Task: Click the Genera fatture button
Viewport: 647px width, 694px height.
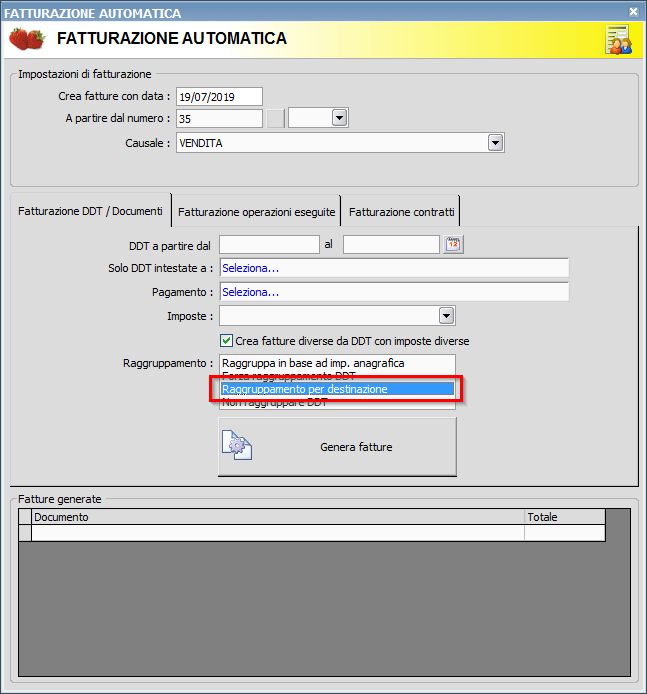Action: [338, 447]
